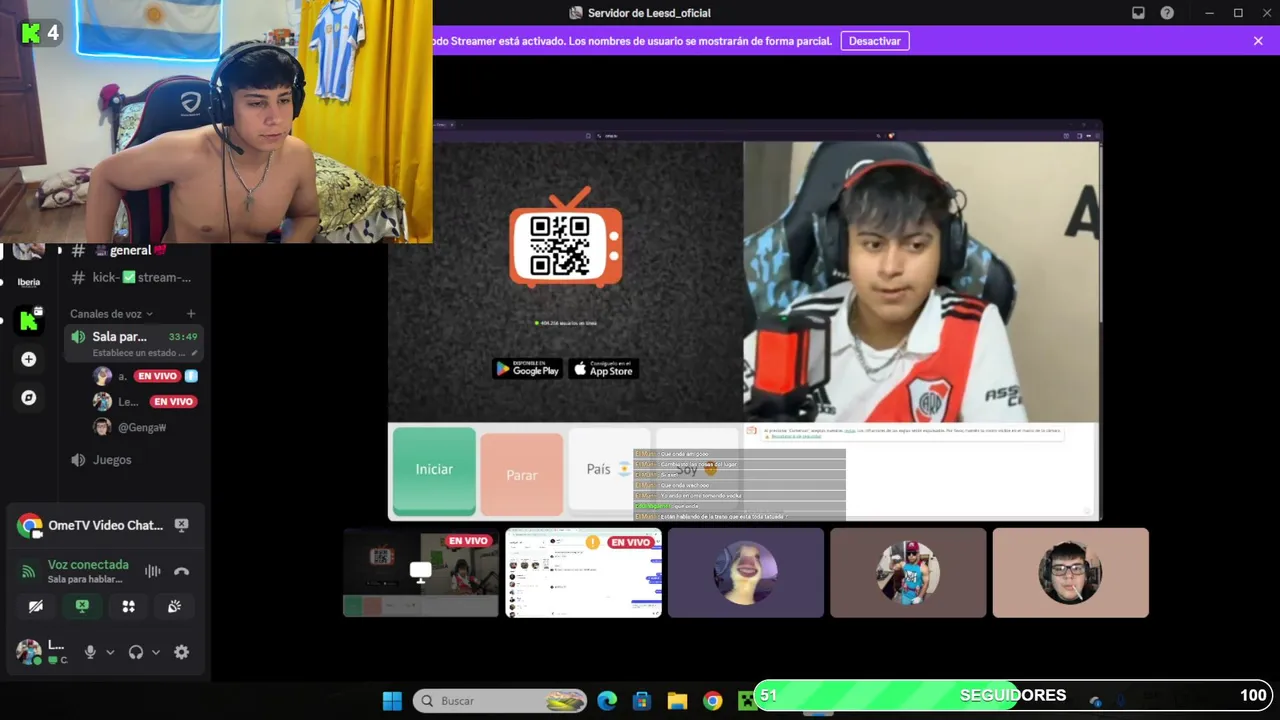The image size is (1280, 720).
Task: Click the green Iniciar button
Action: pos(434,469)
